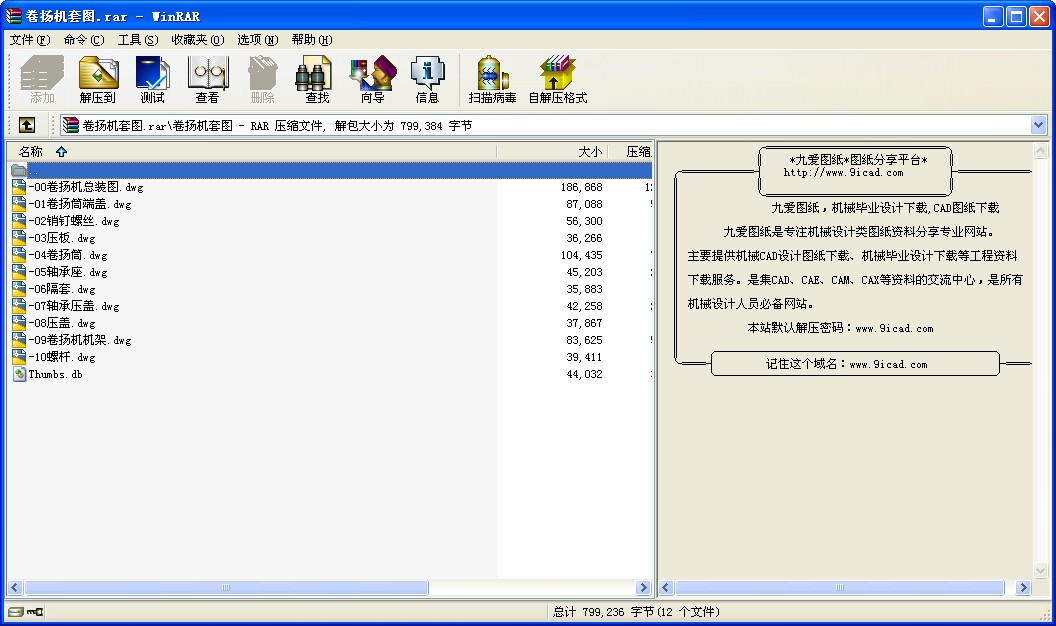Screen dimensions: 1056x626
Task: Sort by Size (大小) column header
Action: 552,151
